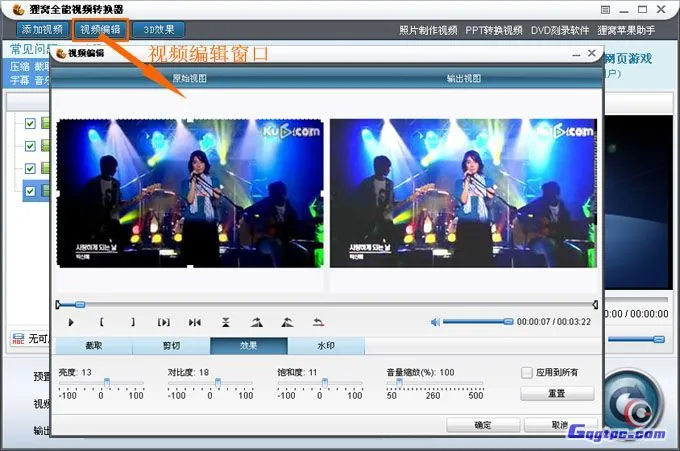
Task: Play the selected bracketed segment
Action: point(163,322)
